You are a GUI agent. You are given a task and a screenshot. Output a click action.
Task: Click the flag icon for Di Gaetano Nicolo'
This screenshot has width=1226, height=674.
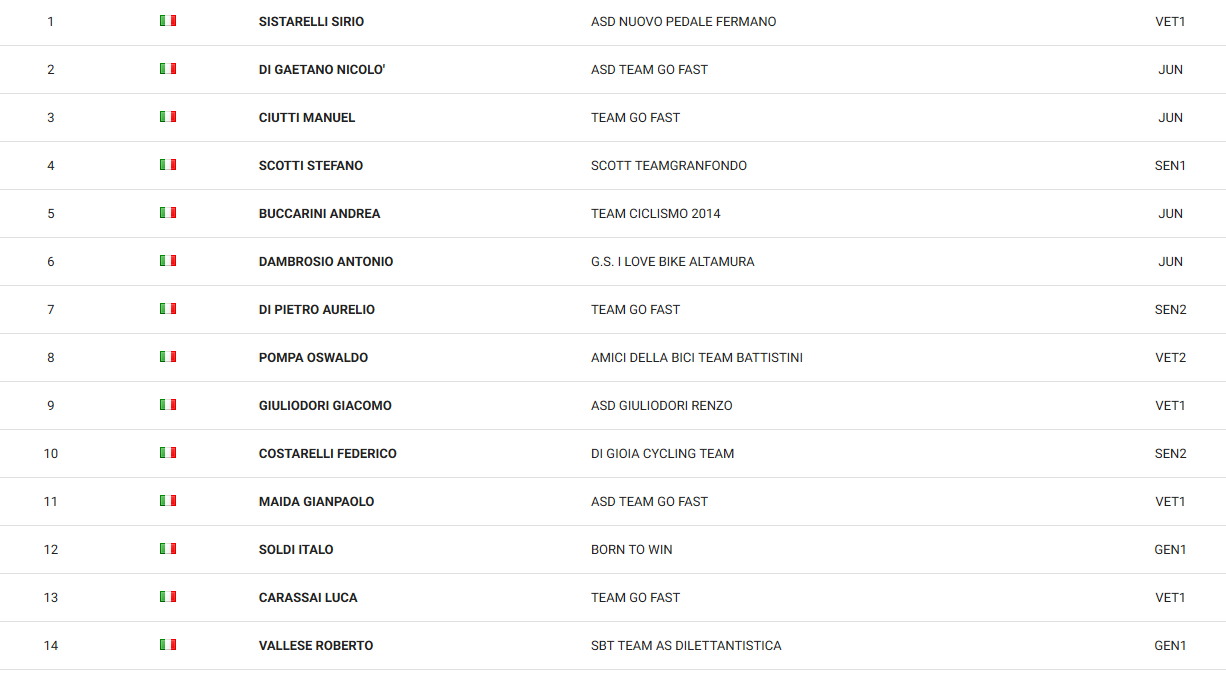point(168,69)
